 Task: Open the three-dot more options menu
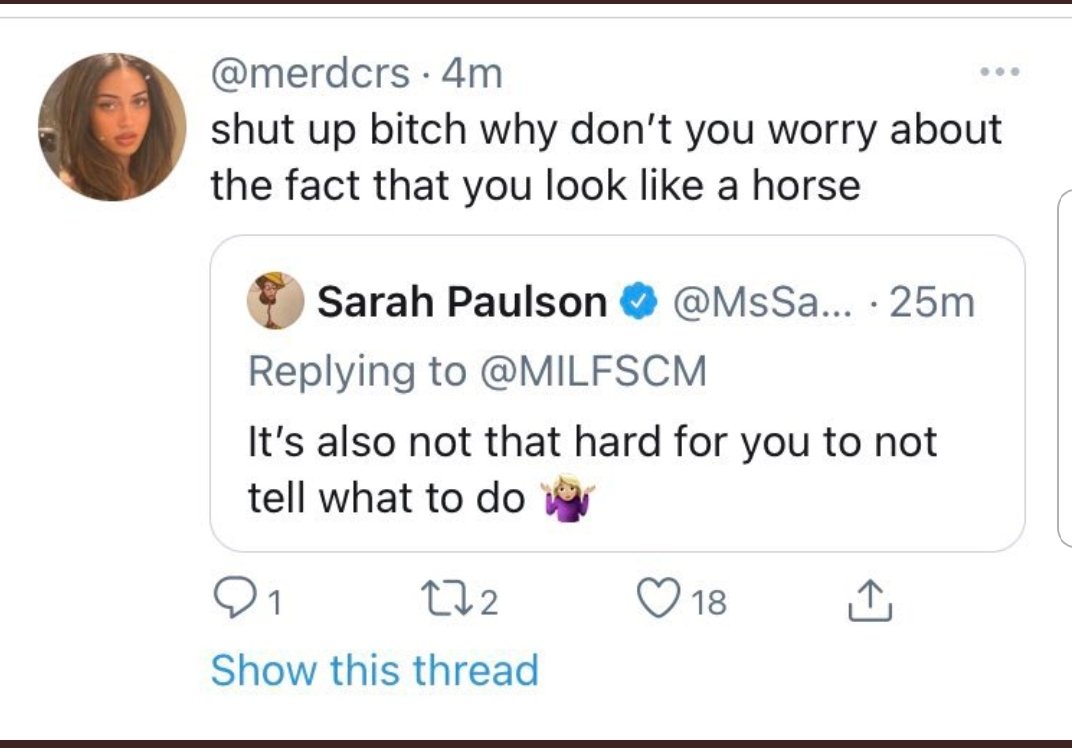[1000, 71]
